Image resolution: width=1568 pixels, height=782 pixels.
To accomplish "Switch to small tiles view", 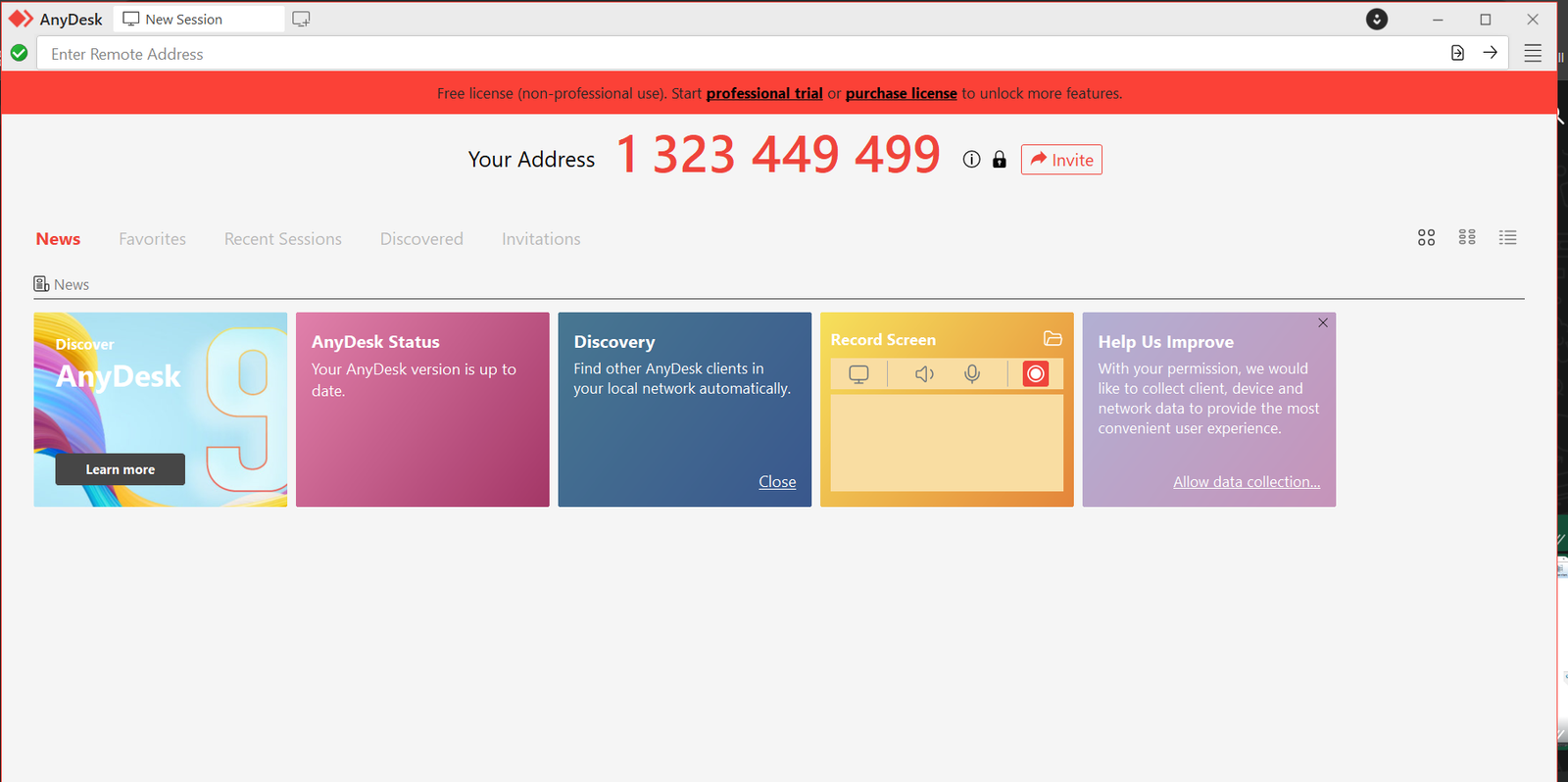I will [1467, 238].
